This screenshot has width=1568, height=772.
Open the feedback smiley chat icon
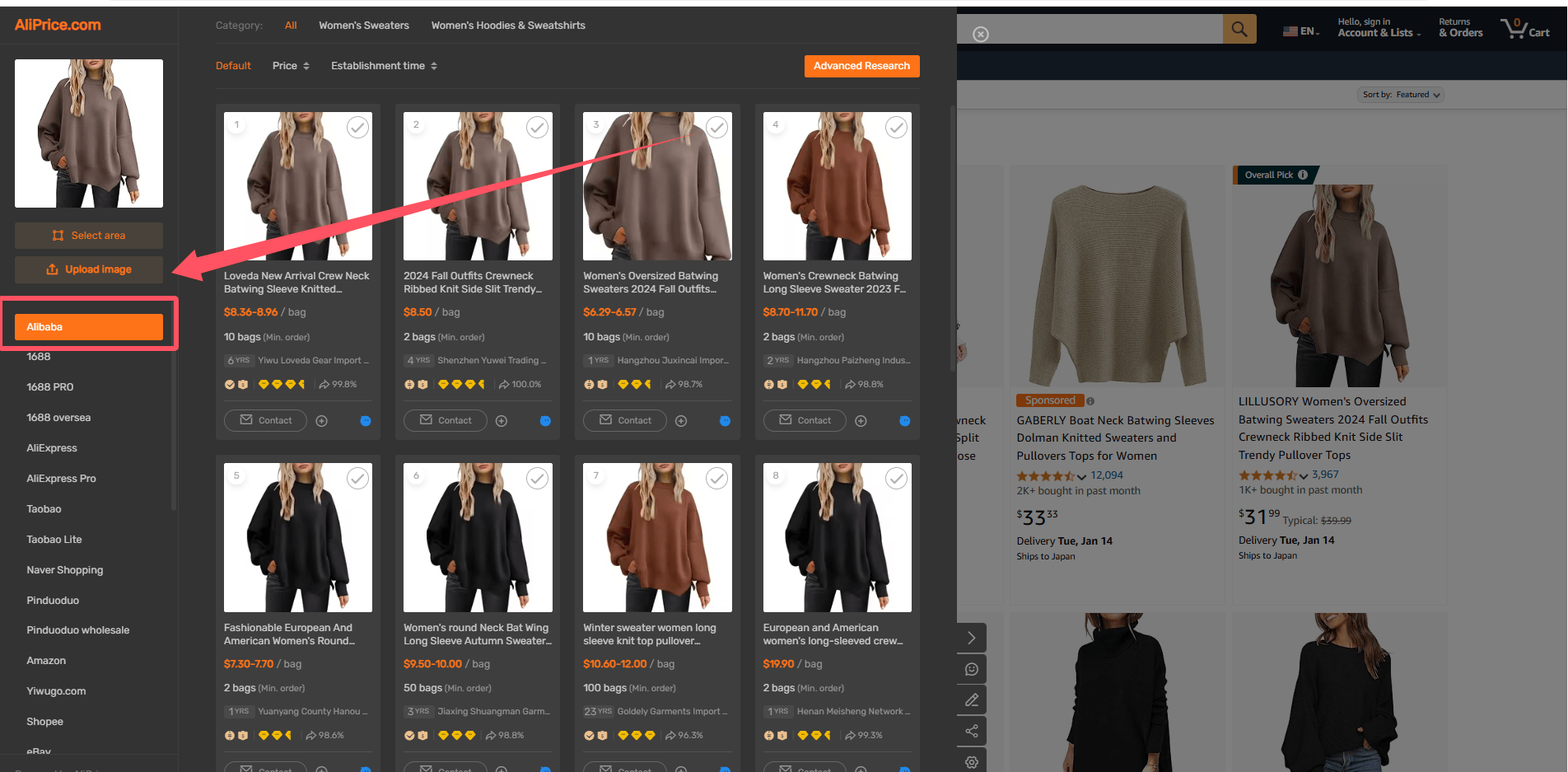point(972,669)
